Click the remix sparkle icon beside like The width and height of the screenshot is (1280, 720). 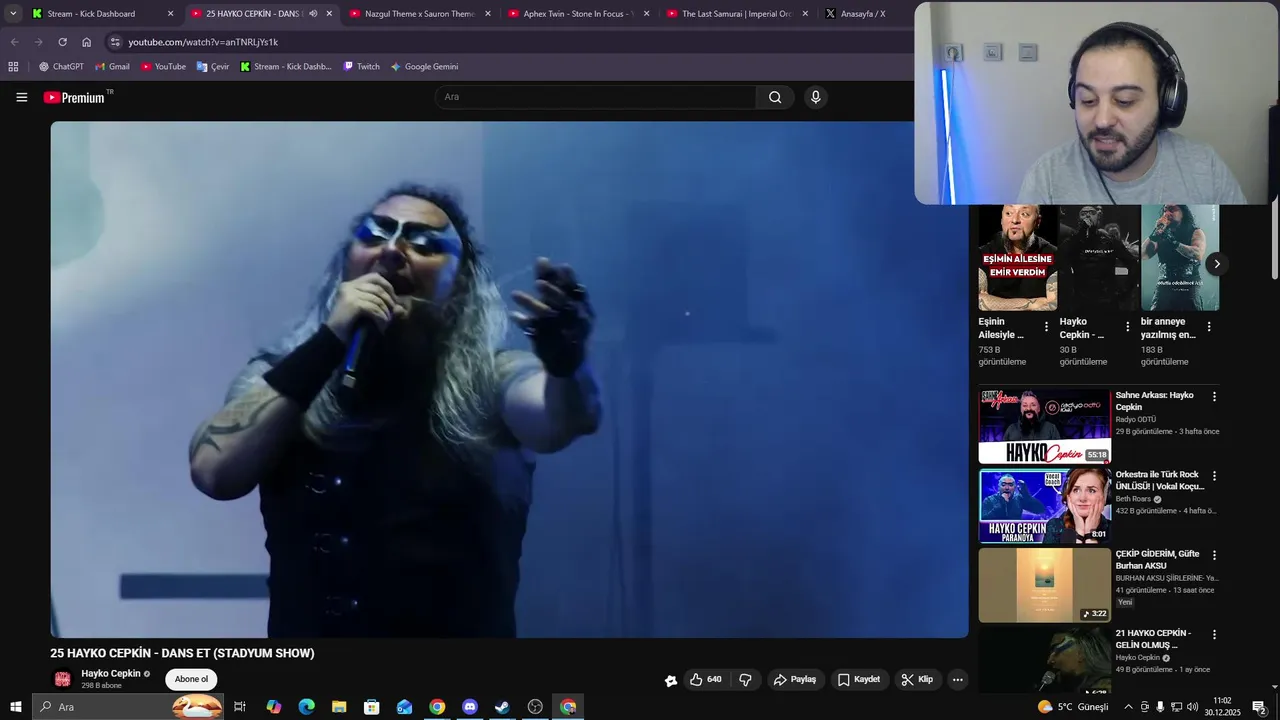(x=671, y=680)
